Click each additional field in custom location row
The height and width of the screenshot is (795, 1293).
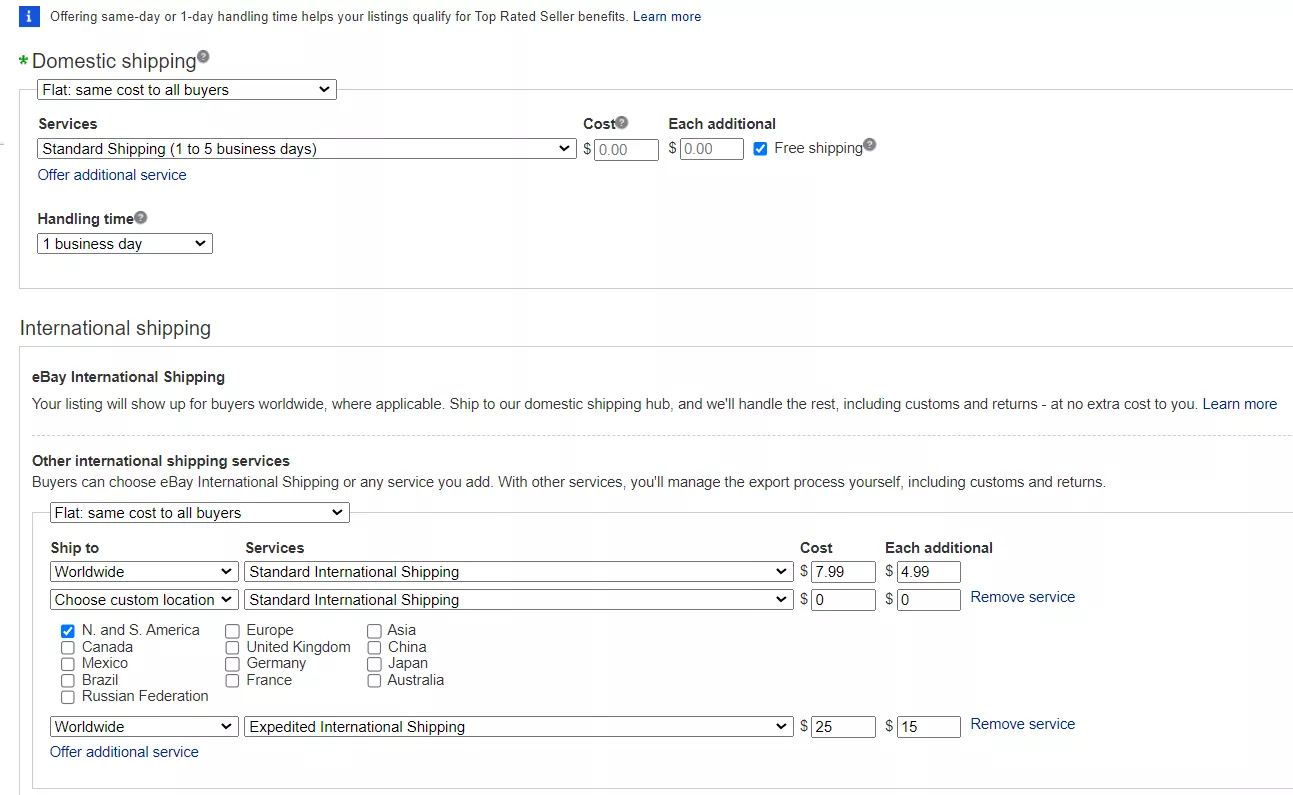(929, 600)
